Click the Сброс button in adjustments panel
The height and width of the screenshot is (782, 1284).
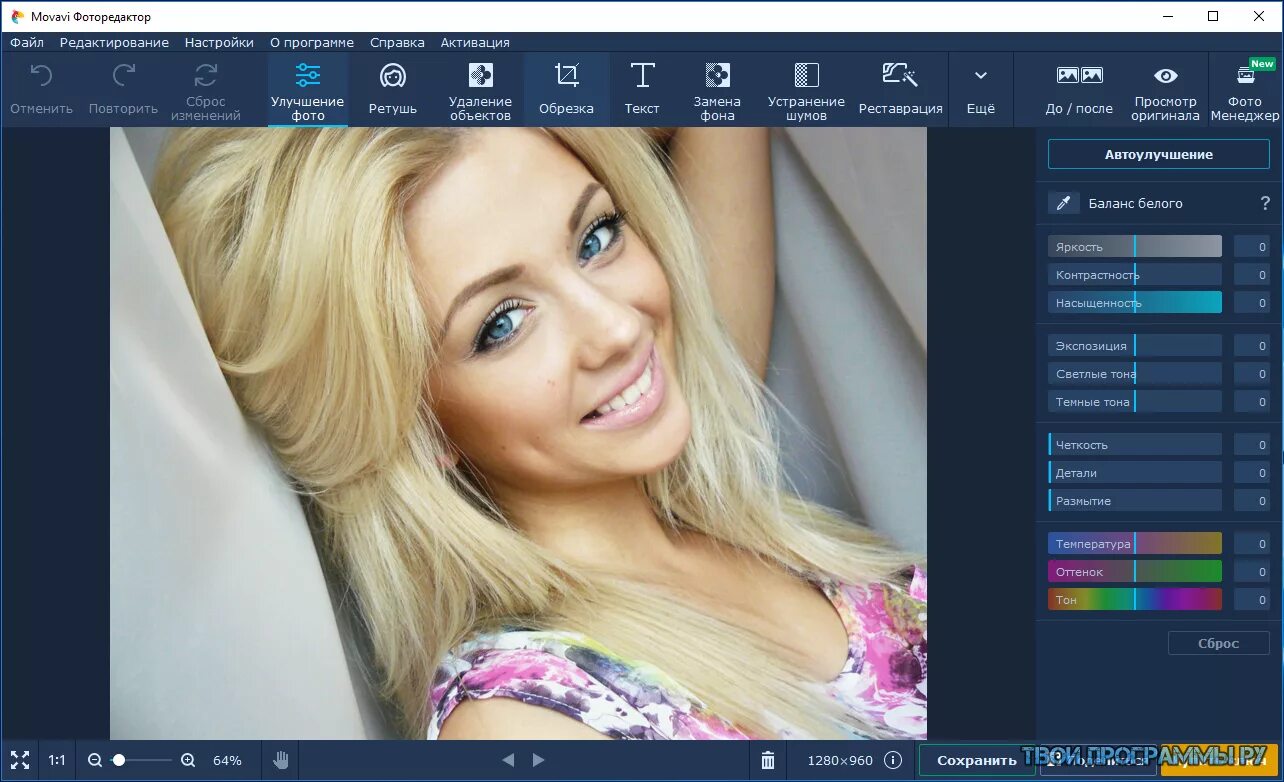pos(1219,643)
